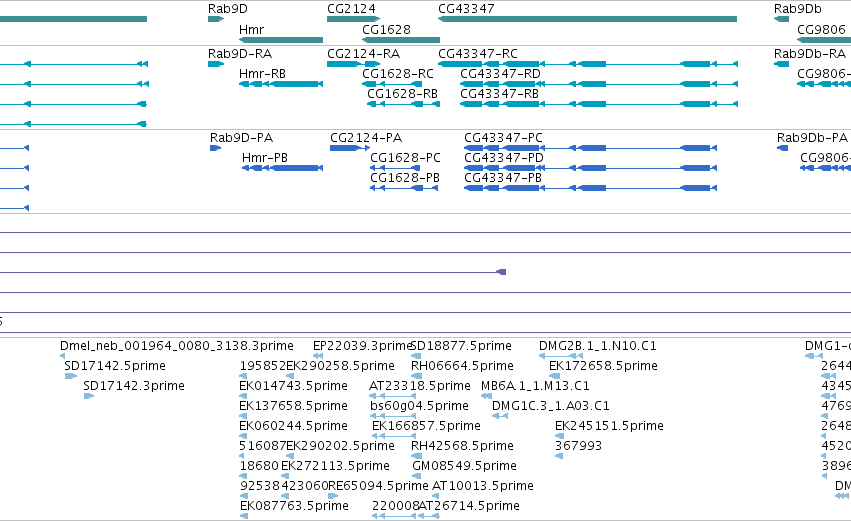This screenshot has width=851, height=521.
Task: Select protein CG1628-PC
Action: point(396,168)
